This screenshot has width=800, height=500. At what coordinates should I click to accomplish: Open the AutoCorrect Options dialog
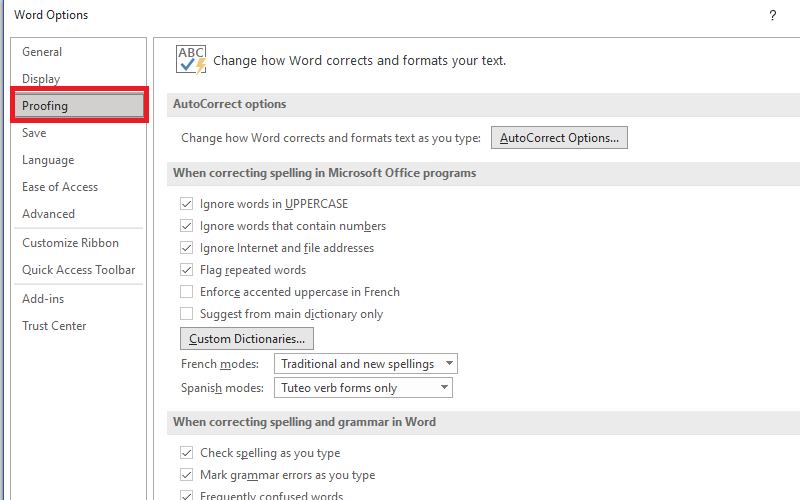click(559, 138)
